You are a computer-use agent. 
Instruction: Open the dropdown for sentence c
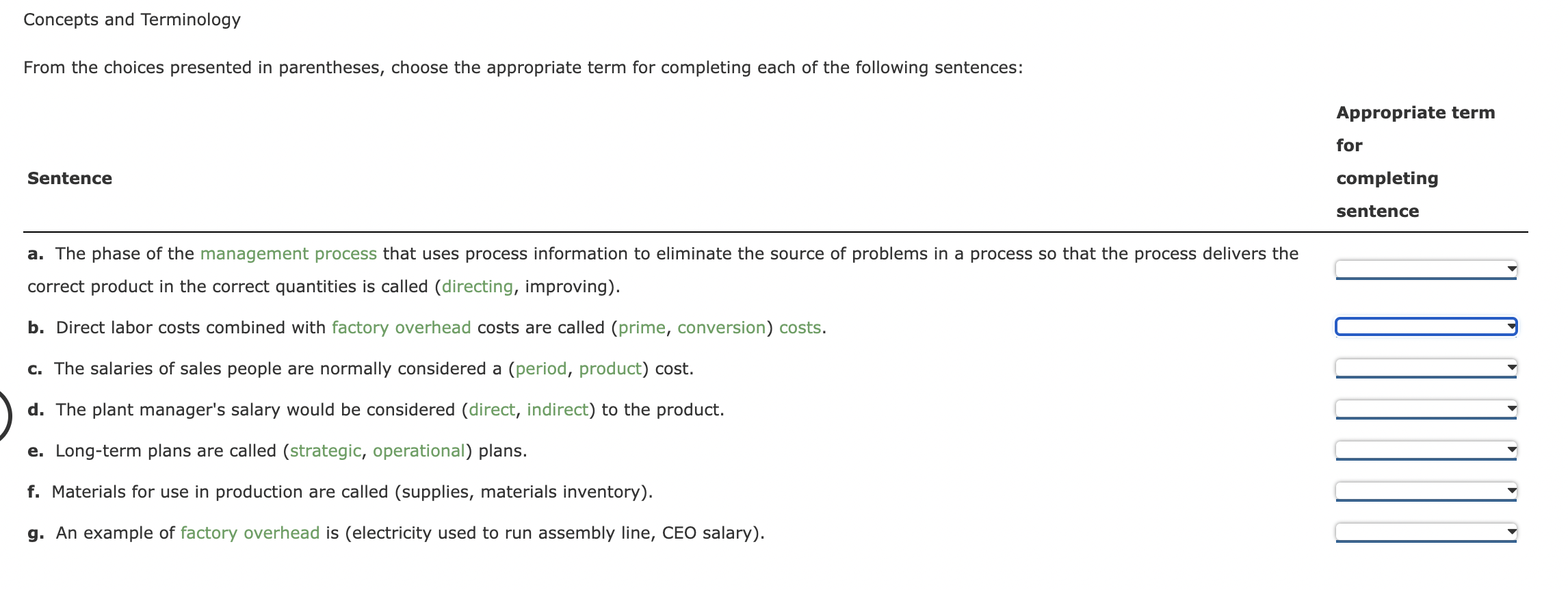click(1425, 368)
